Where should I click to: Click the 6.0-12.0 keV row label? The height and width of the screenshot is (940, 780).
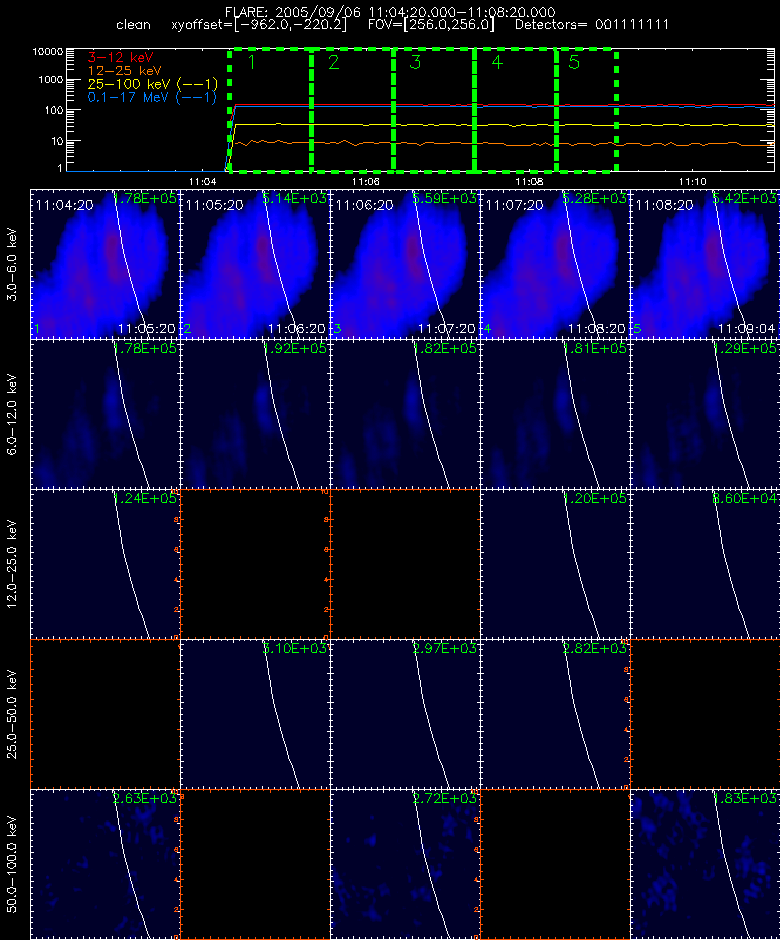point(11,414)
